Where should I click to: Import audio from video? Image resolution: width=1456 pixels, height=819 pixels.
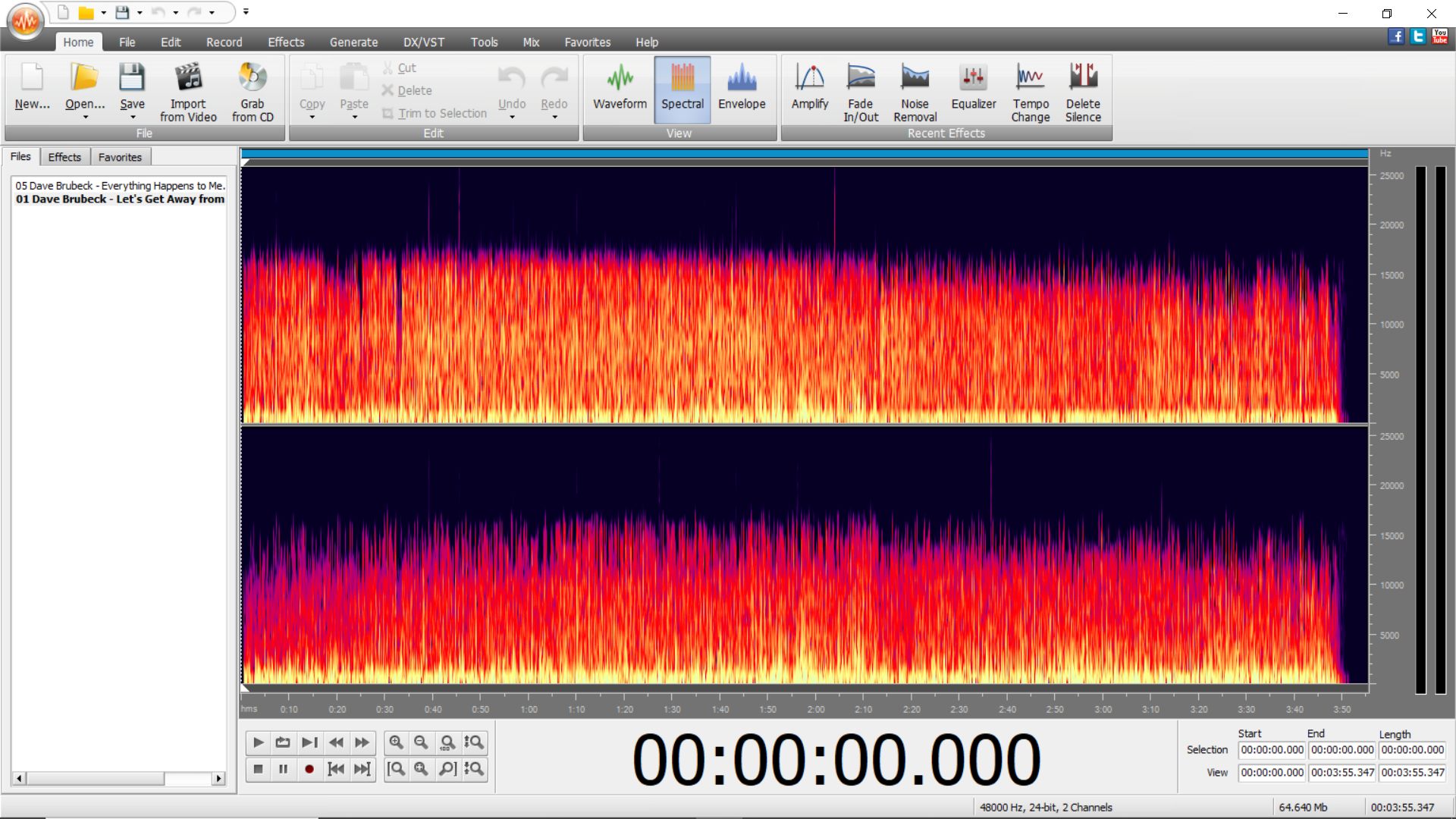[x=188, y=92]
